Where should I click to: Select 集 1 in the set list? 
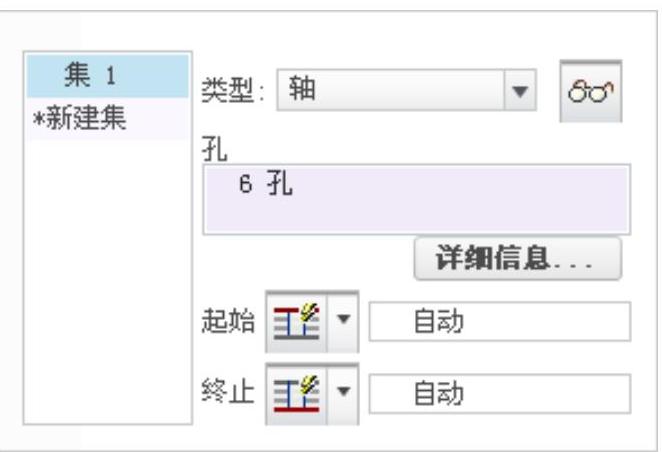[111, 76]
